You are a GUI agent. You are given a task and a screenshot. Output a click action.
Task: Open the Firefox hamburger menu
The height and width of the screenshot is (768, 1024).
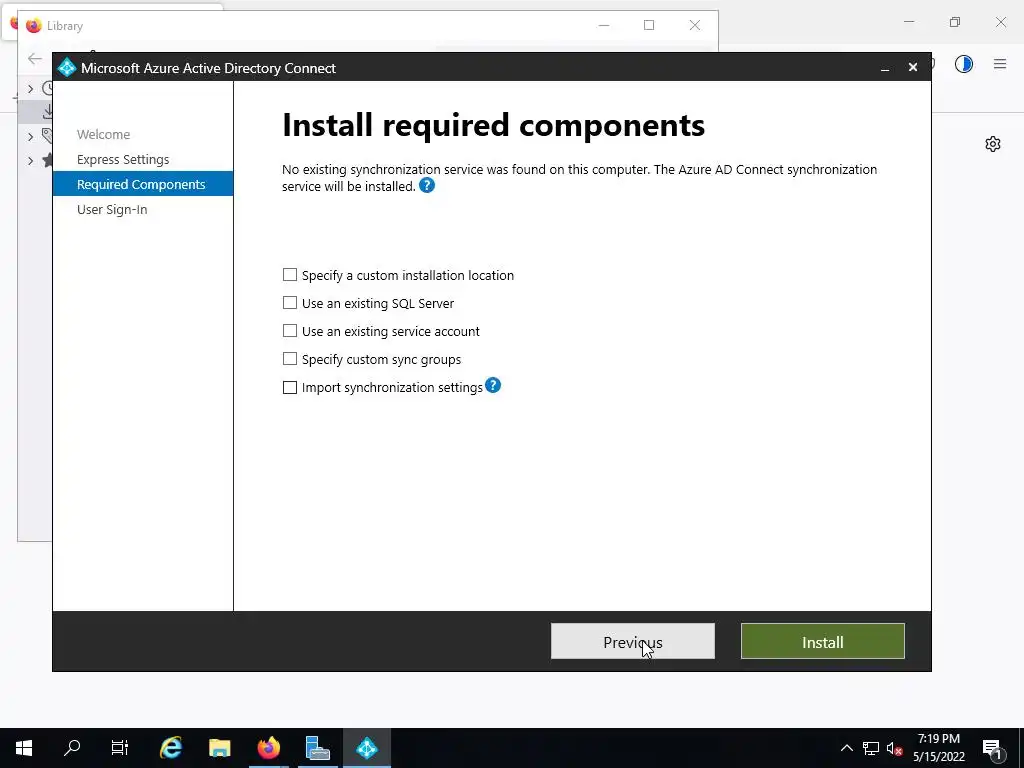click(1000, 63)
